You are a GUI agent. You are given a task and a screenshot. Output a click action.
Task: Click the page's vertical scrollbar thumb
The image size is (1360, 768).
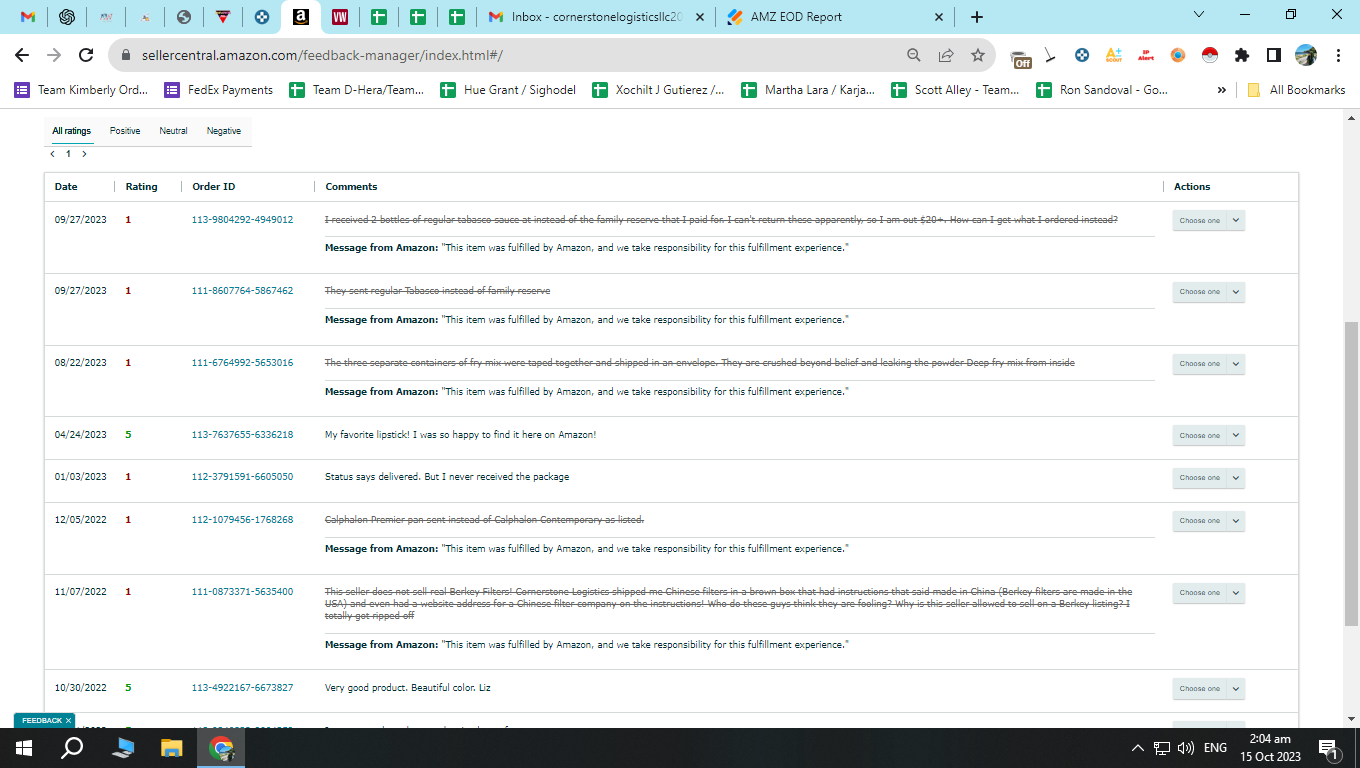click(1351, 474)
